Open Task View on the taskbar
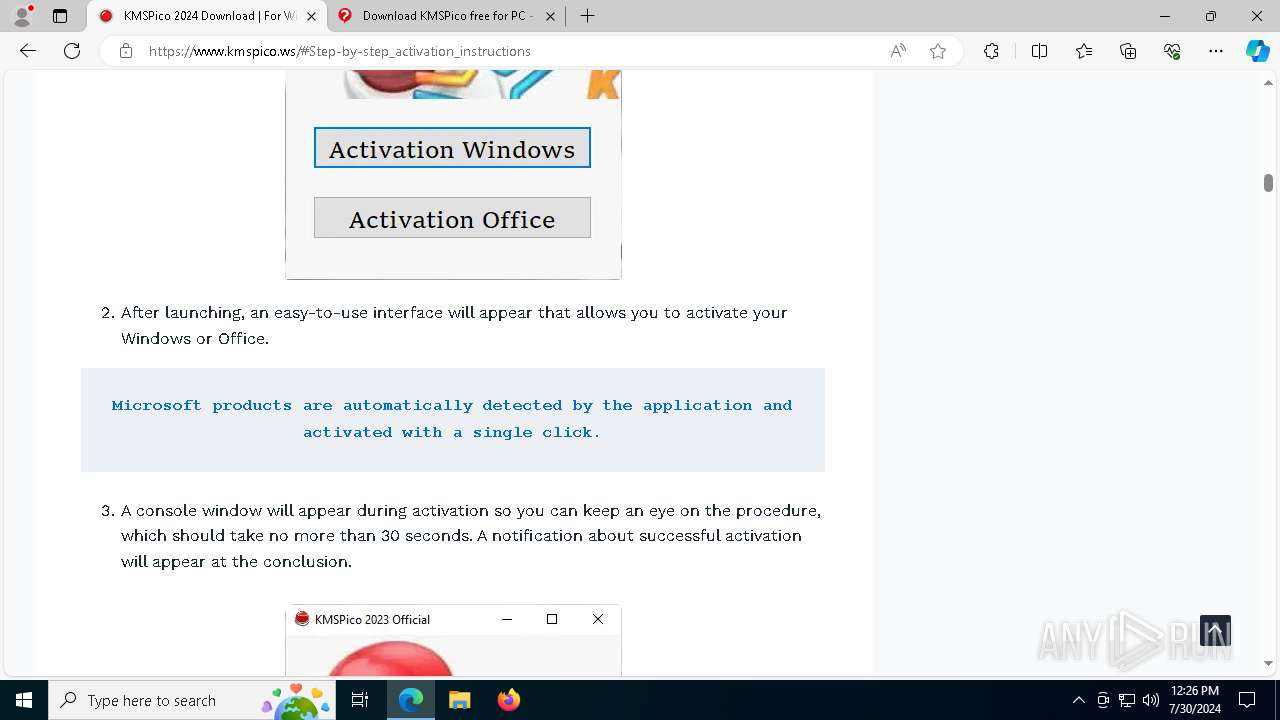The height and width of the screenshot is (720, 1280). point(360,700)
